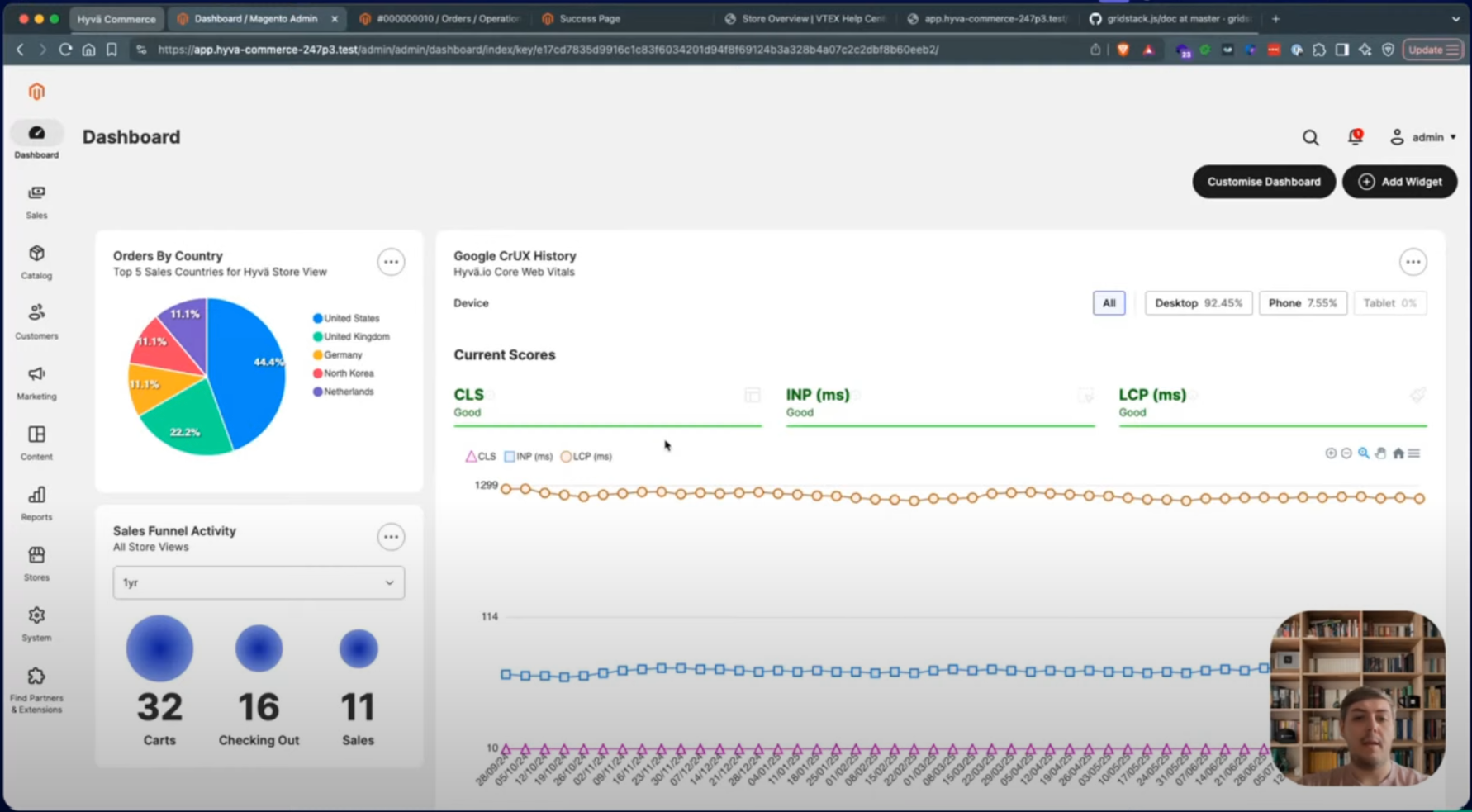This screenshot has height=812, width=1472.
Task: Open the System sidebar menu
Action: click(x=36, y=624)
